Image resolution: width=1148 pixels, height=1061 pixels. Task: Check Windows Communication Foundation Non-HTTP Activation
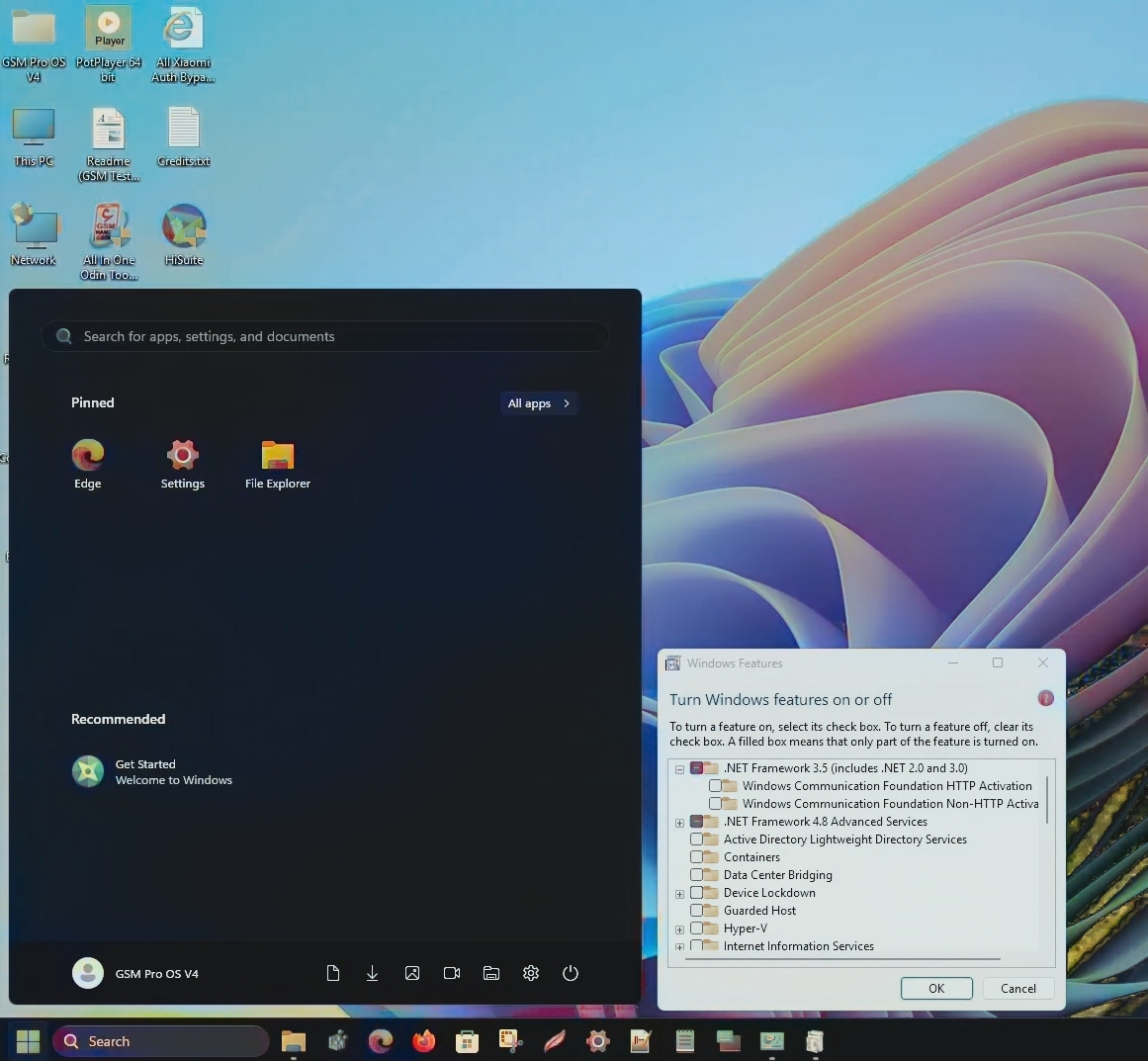pyautogui.click(x=715, y=803)
